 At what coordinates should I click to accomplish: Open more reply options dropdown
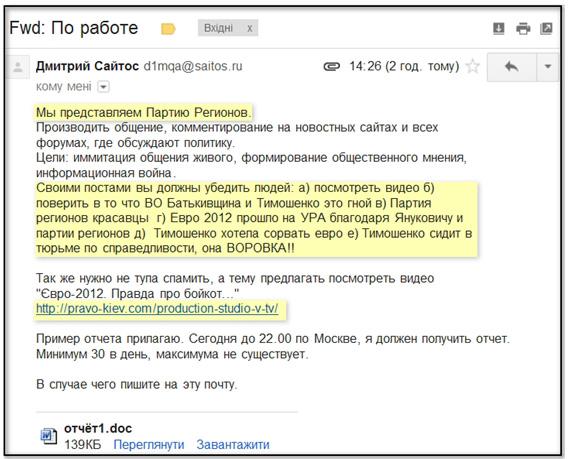point(548,67)
